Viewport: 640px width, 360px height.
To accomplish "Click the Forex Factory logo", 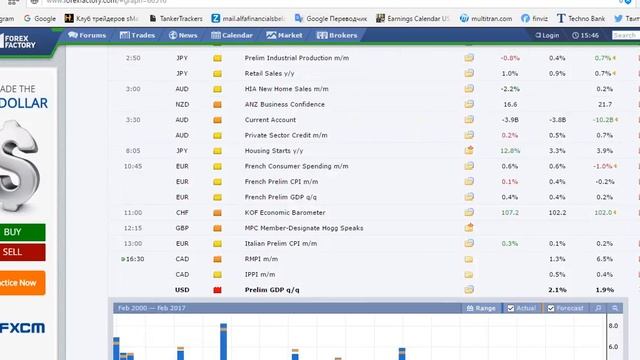I will coord(18,41).
